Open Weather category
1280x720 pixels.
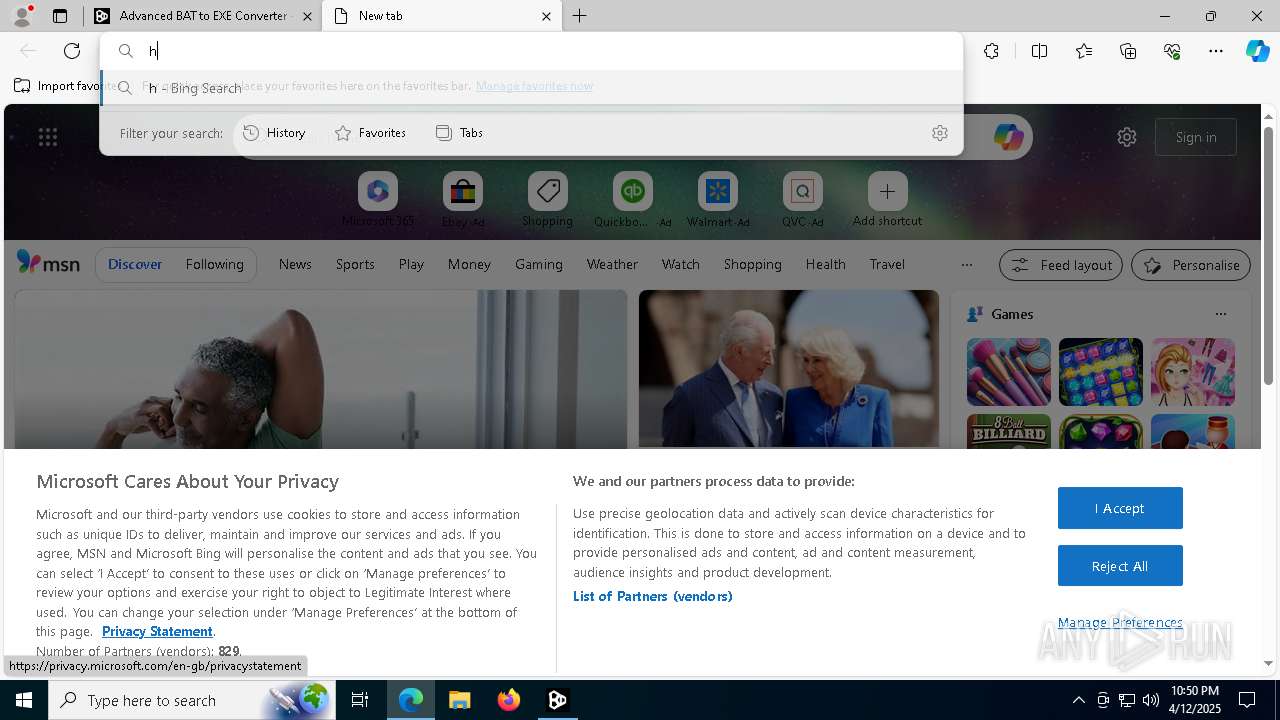pos(612,264)
